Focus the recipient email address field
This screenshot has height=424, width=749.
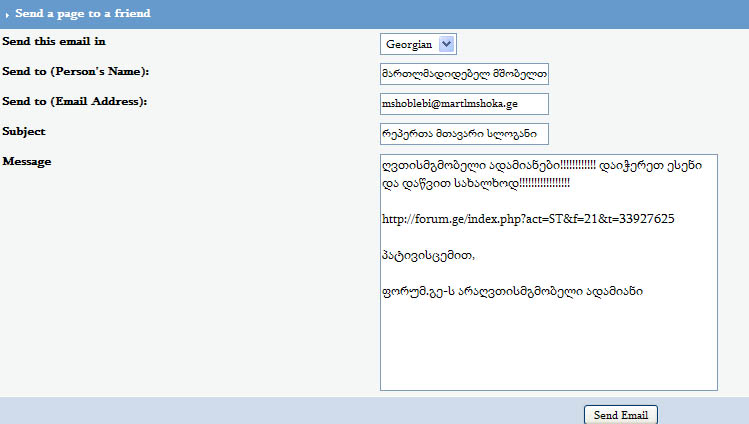[x=464, y=104]
